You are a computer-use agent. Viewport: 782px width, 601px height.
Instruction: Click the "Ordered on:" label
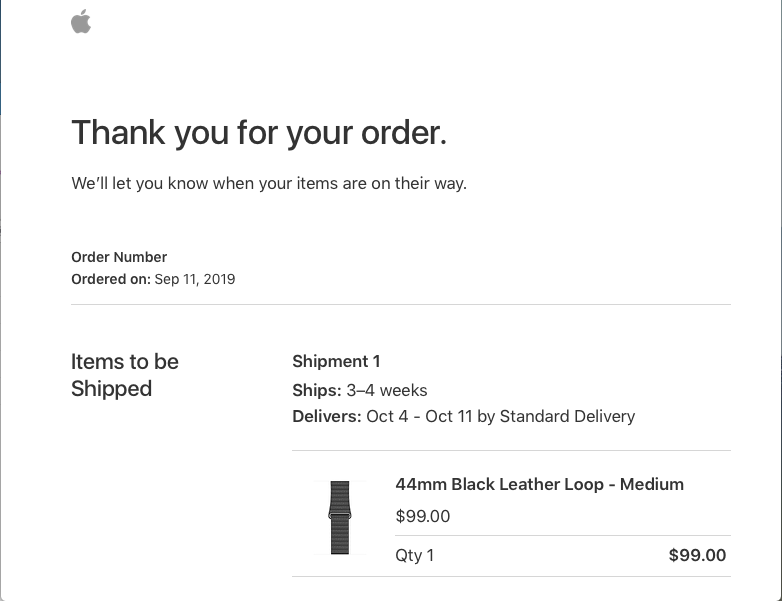click(x=110, y=279)
